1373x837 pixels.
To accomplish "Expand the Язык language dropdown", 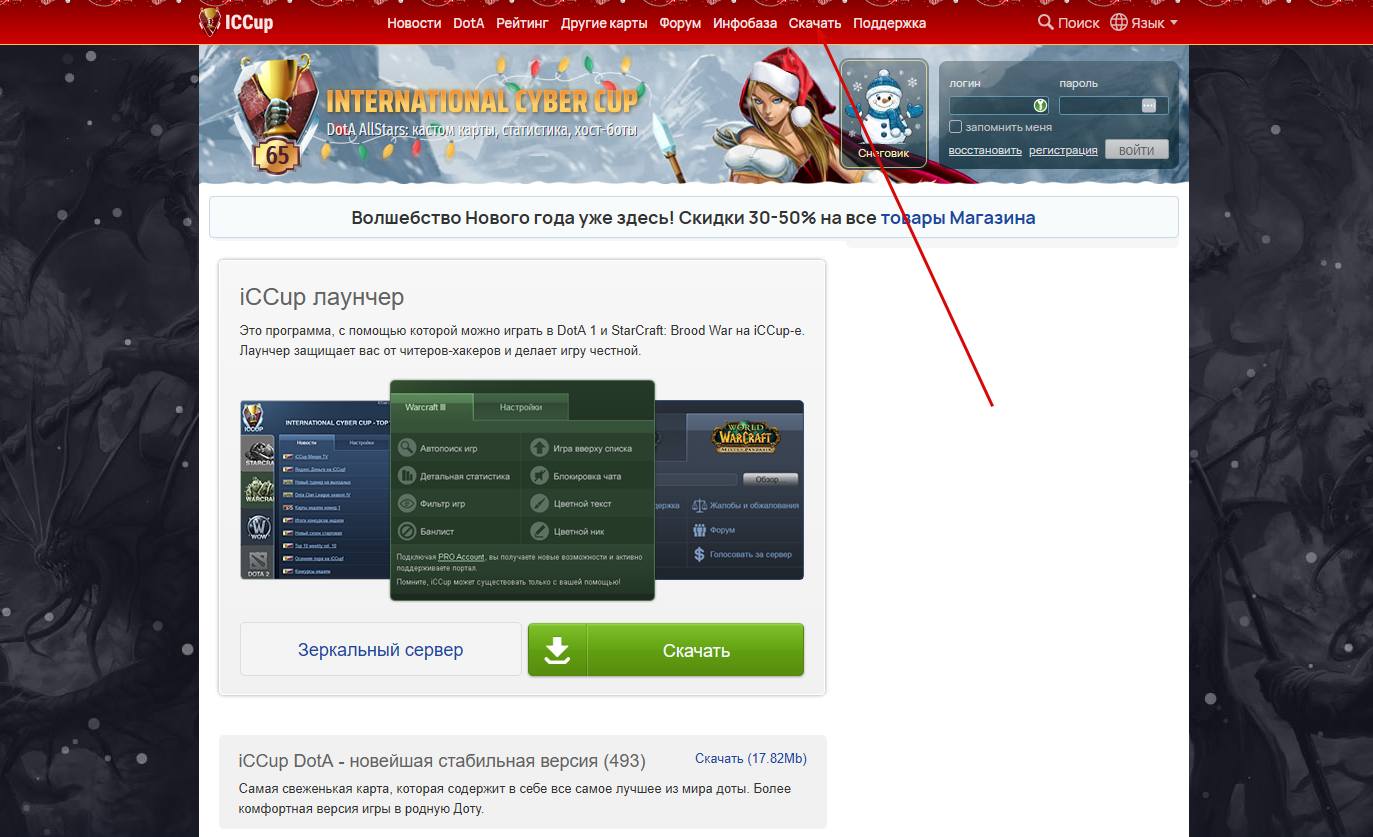I will click(x=1154, y=23).
